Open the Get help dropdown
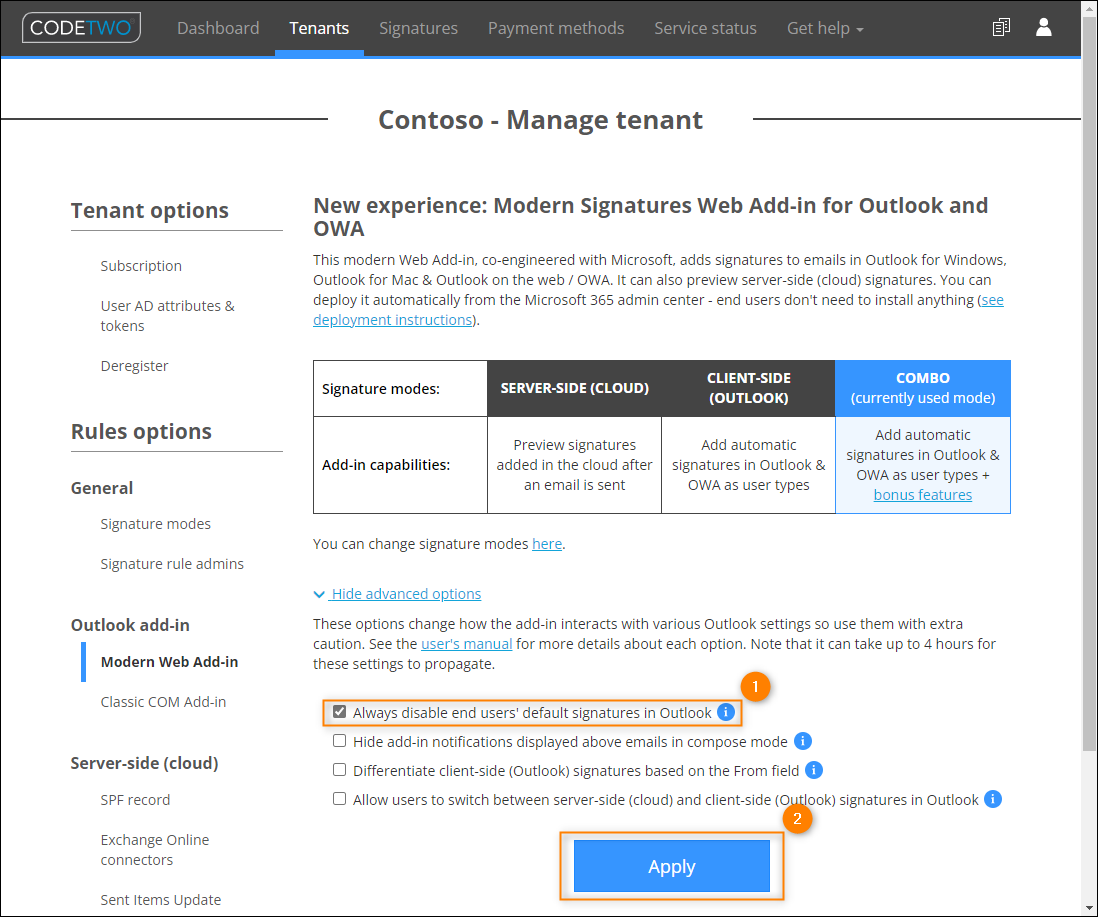Screen dimensions: 1098x917 pos(825,28)
